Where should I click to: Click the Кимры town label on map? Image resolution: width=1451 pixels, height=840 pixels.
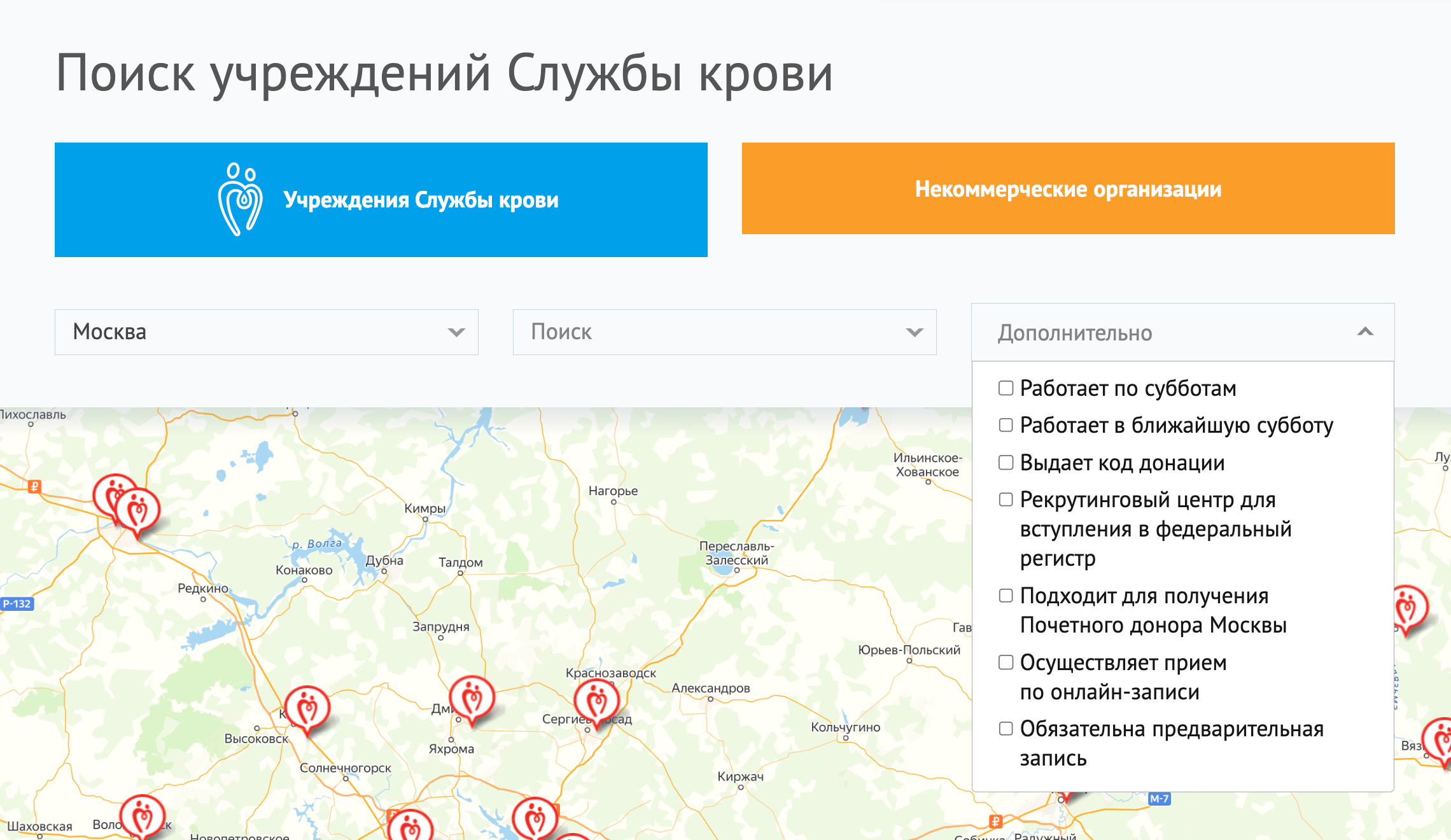pos(425,508)
